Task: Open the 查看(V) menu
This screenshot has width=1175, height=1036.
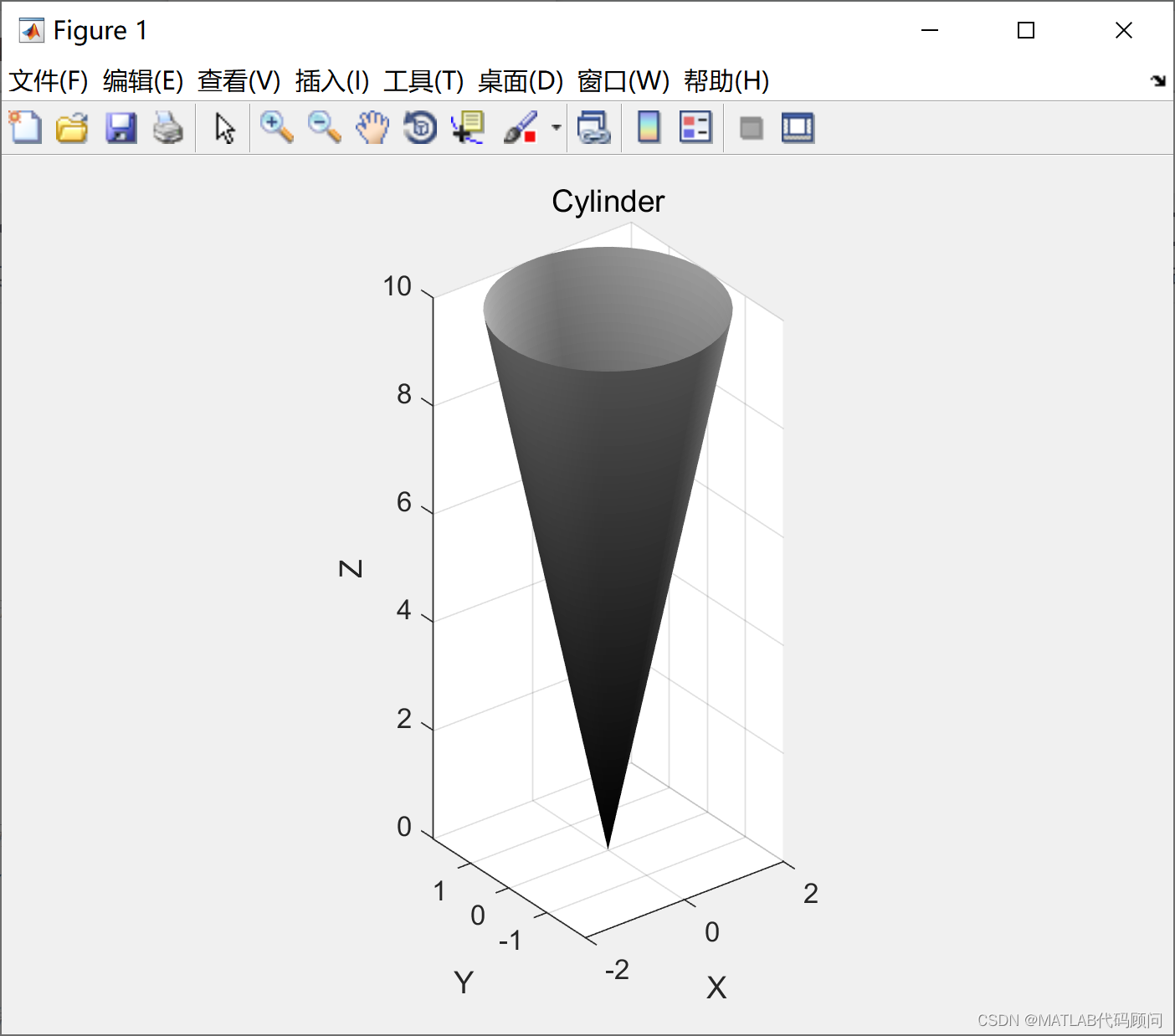Action: 237,81
